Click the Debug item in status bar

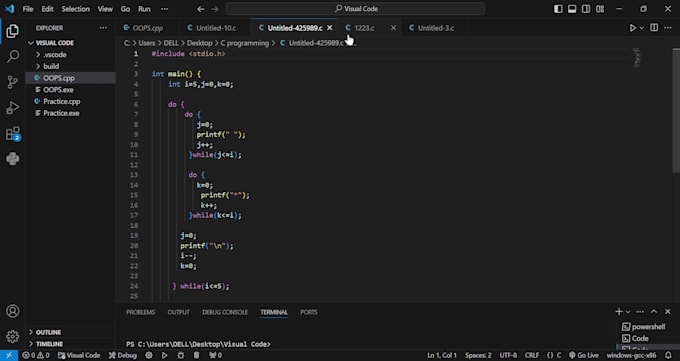click(122, 355)
